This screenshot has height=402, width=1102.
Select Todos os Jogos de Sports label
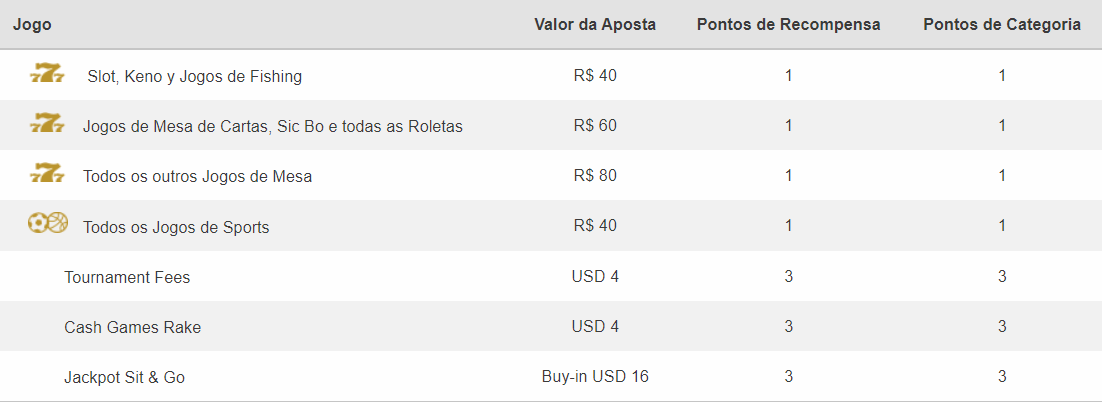tap(176, 227)
